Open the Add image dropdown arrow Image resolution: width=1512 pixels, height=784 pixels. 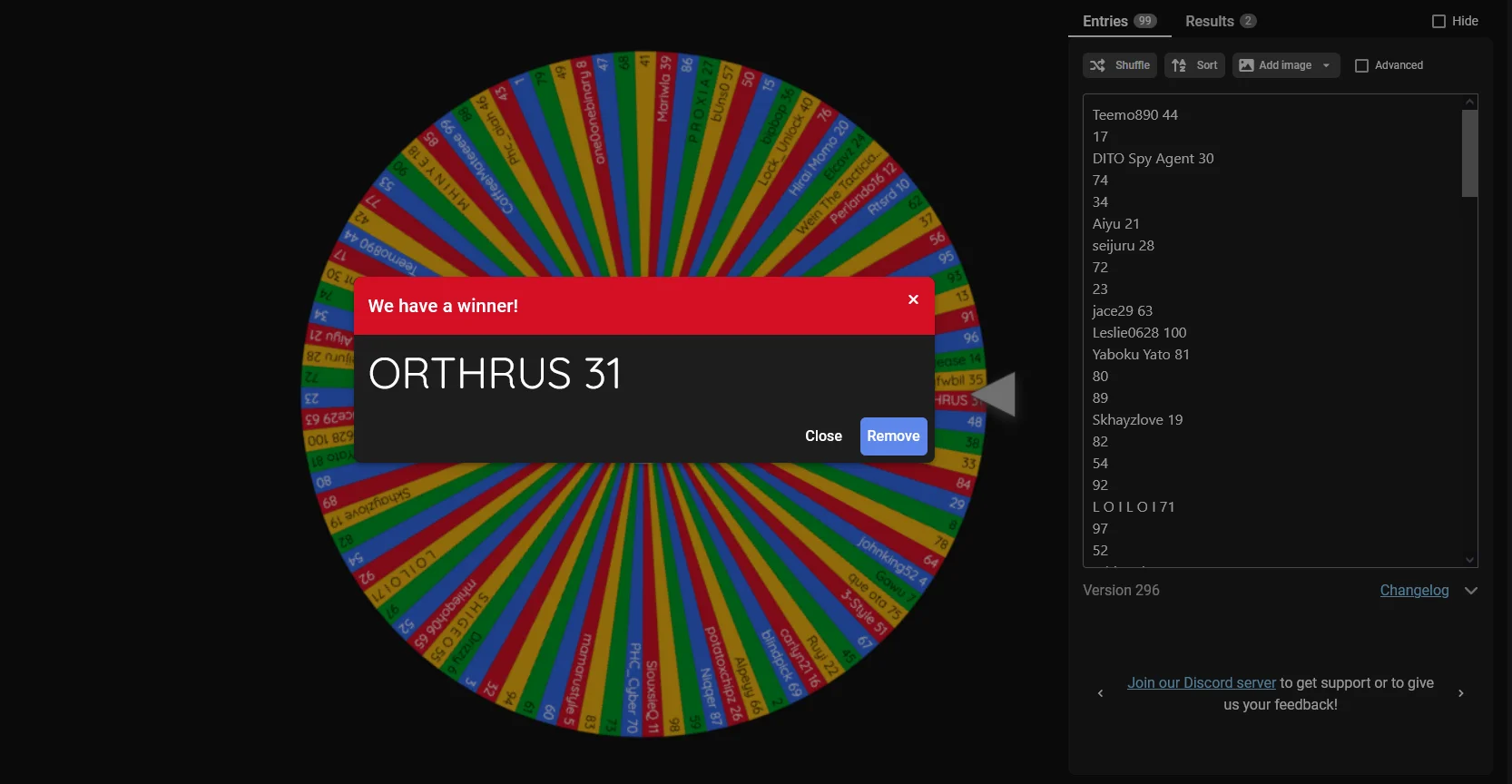click(x=1327, y=65)
